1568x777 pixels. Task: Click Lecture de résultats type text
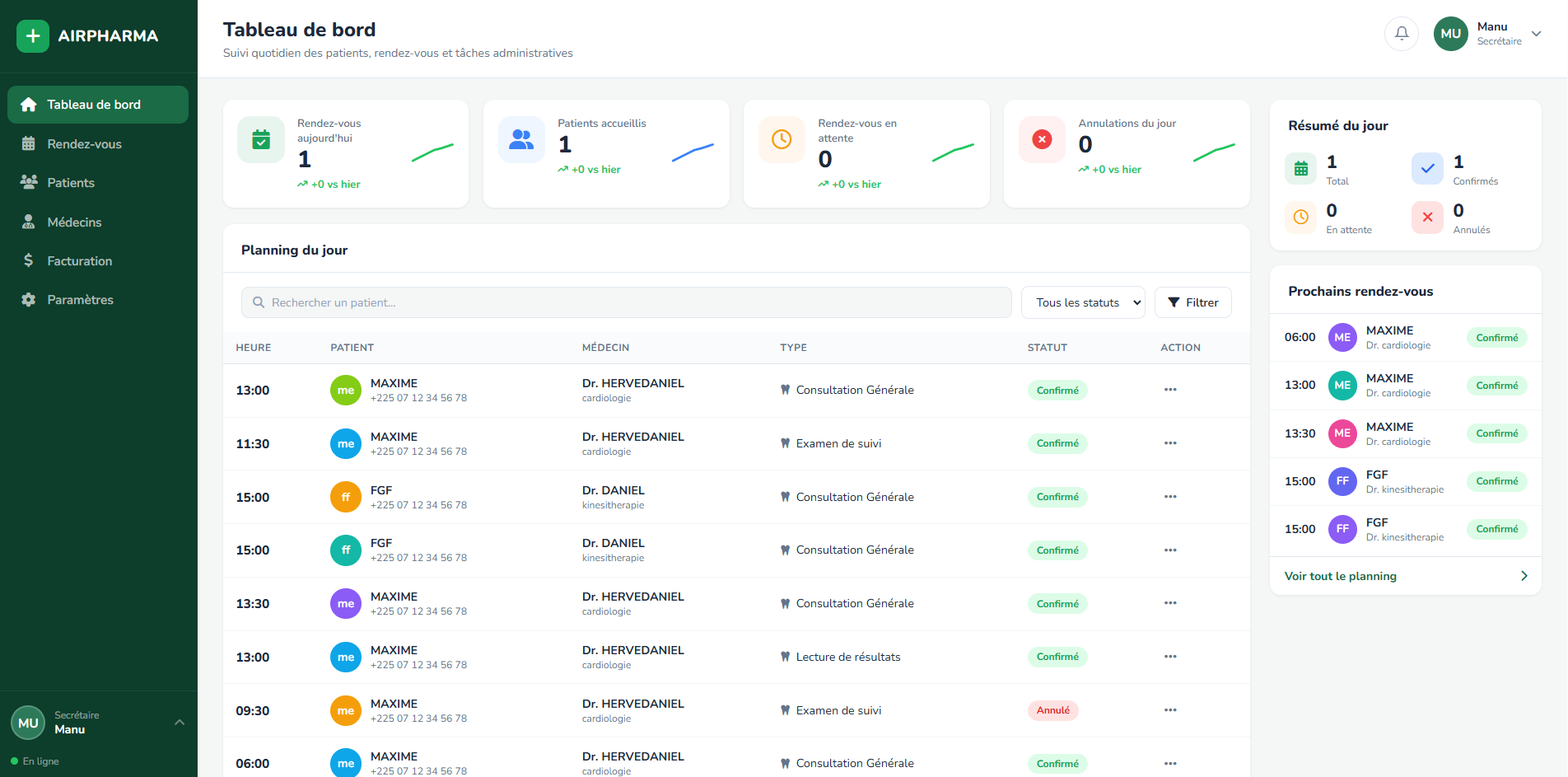847,657
